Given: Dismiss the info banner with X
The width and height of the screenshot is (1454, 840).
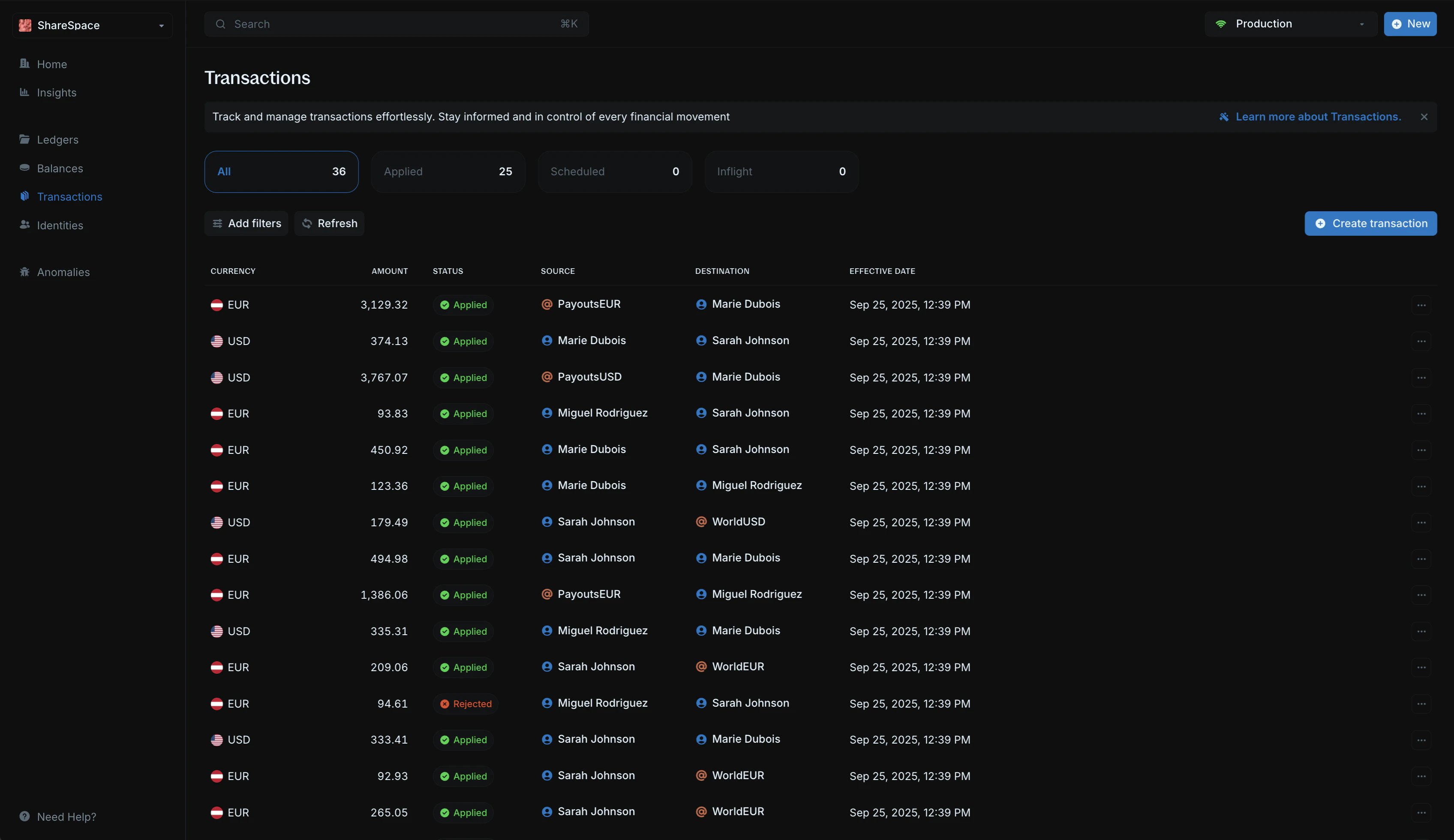Looking at the screenshot, I should pos(1424,117).
